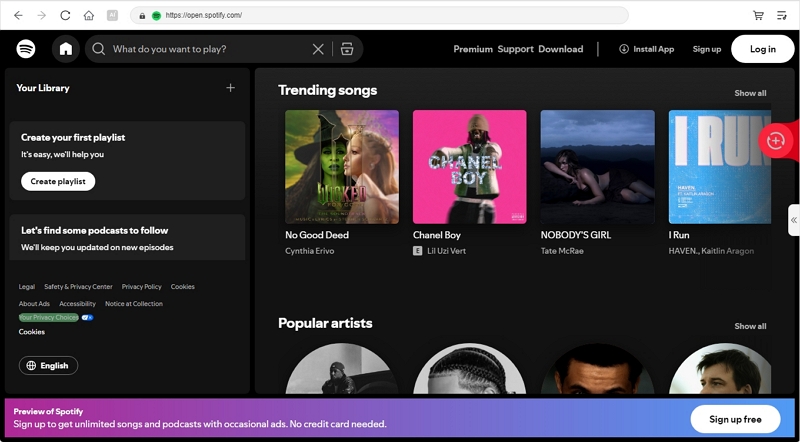800x442 pixels.
Task: Open the About Ads link
Action: tap(34, 304)
